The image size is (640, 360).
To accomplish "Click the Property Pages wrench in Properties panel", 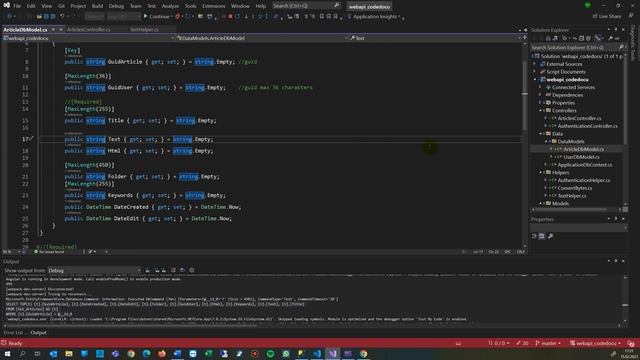I will tap(551, 236).
